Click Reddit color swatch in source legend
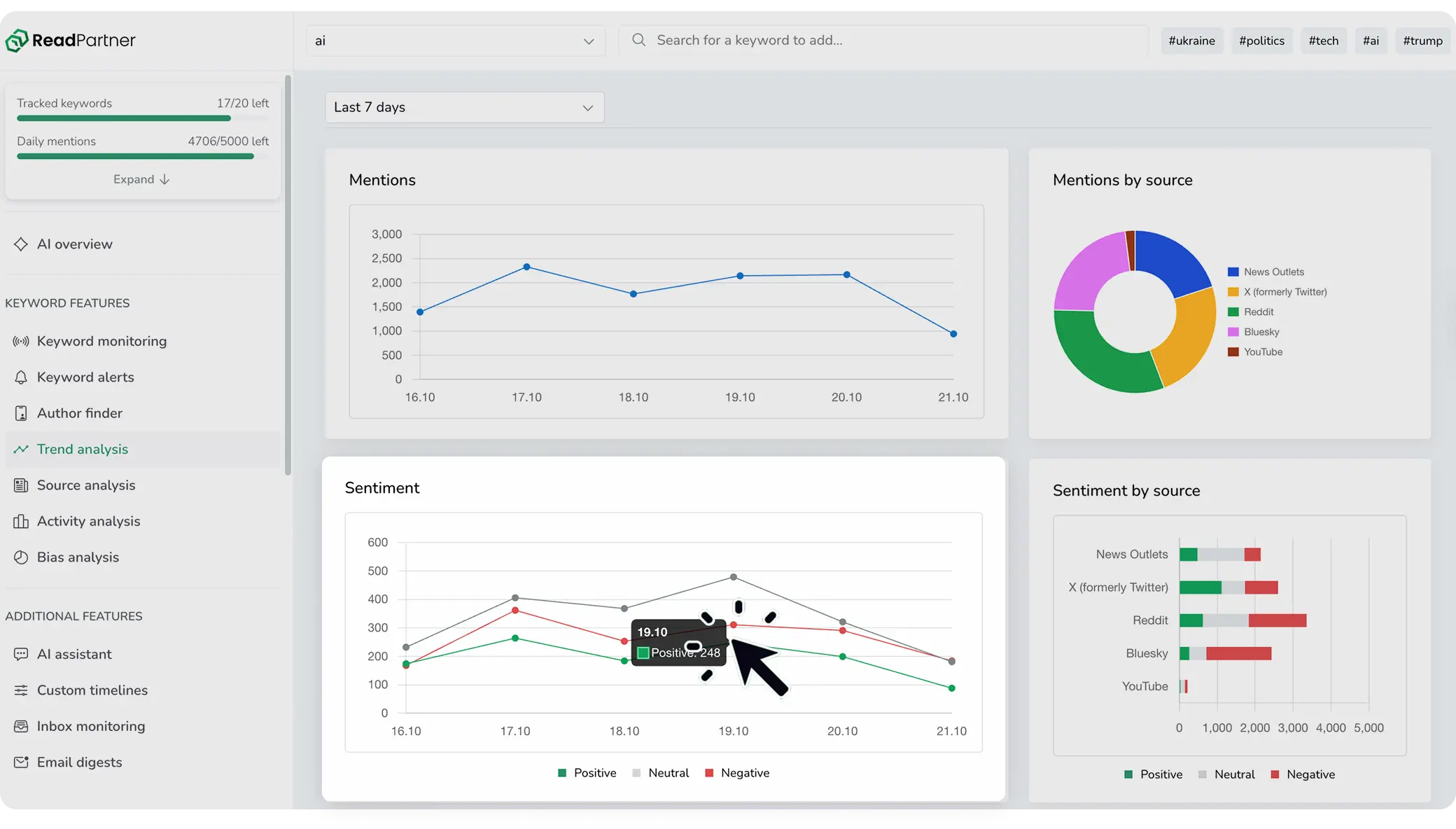 (x=1233, y=312)
